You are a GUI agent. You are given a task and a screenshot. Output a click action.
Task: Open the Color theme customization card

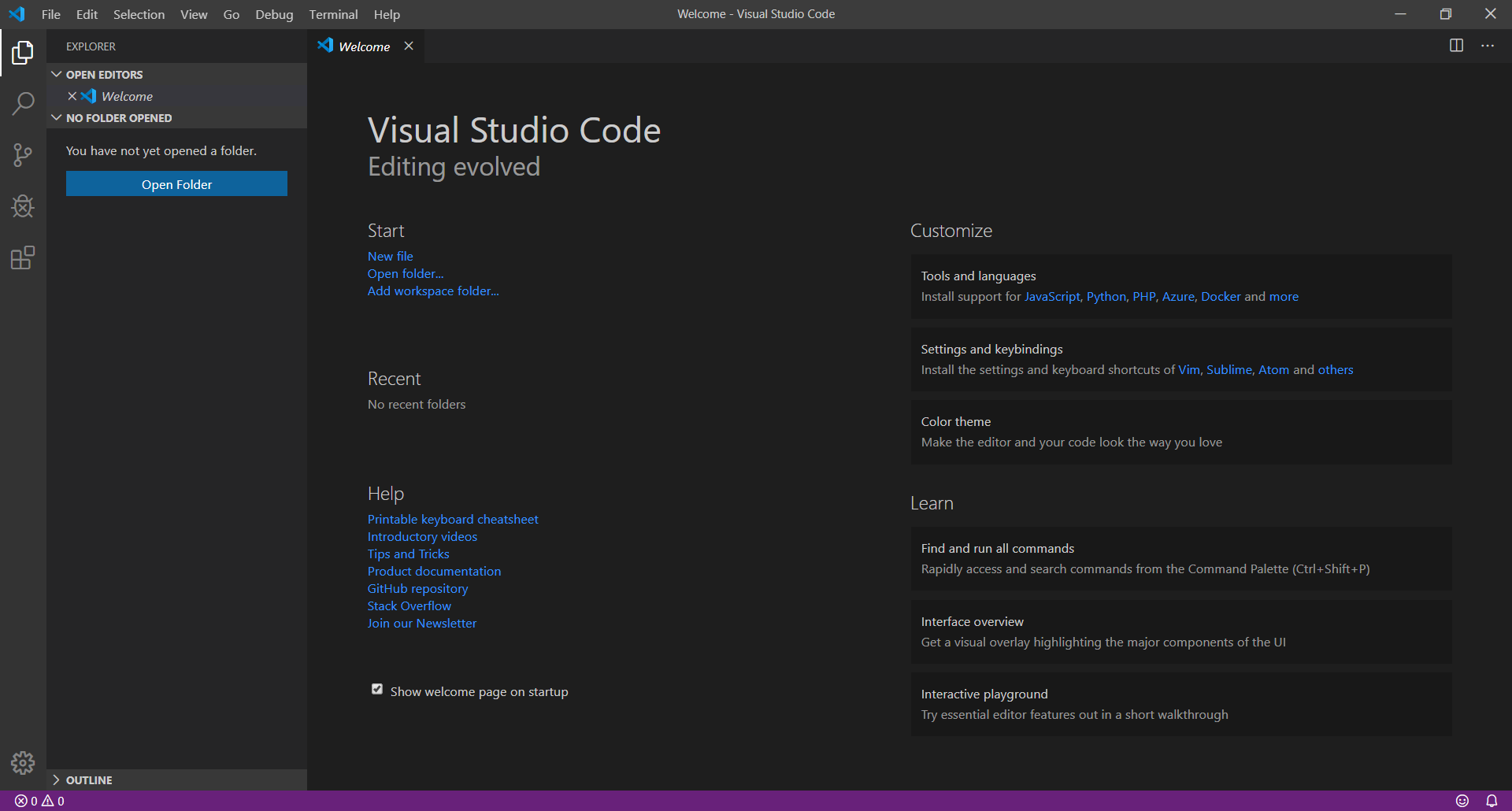point(1180,431)
